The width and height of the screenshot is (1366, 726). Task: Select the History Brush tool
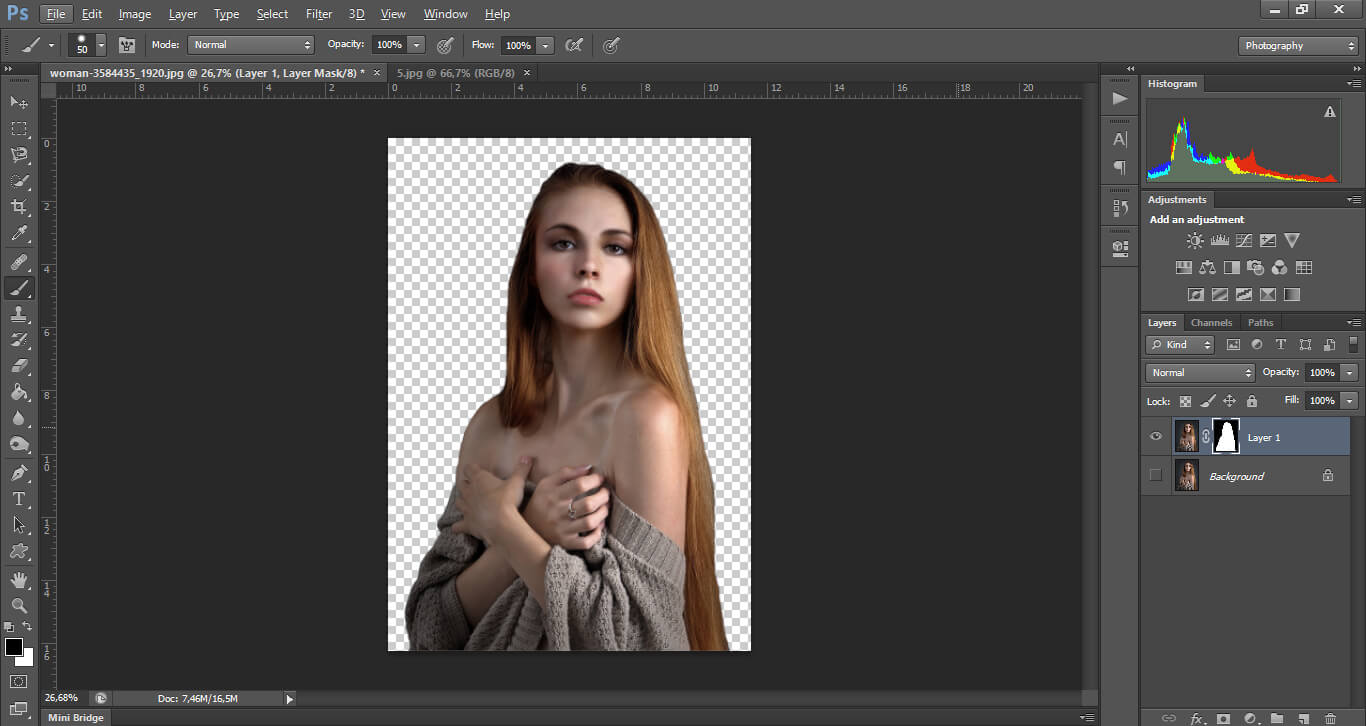click(x=19, y=340)
